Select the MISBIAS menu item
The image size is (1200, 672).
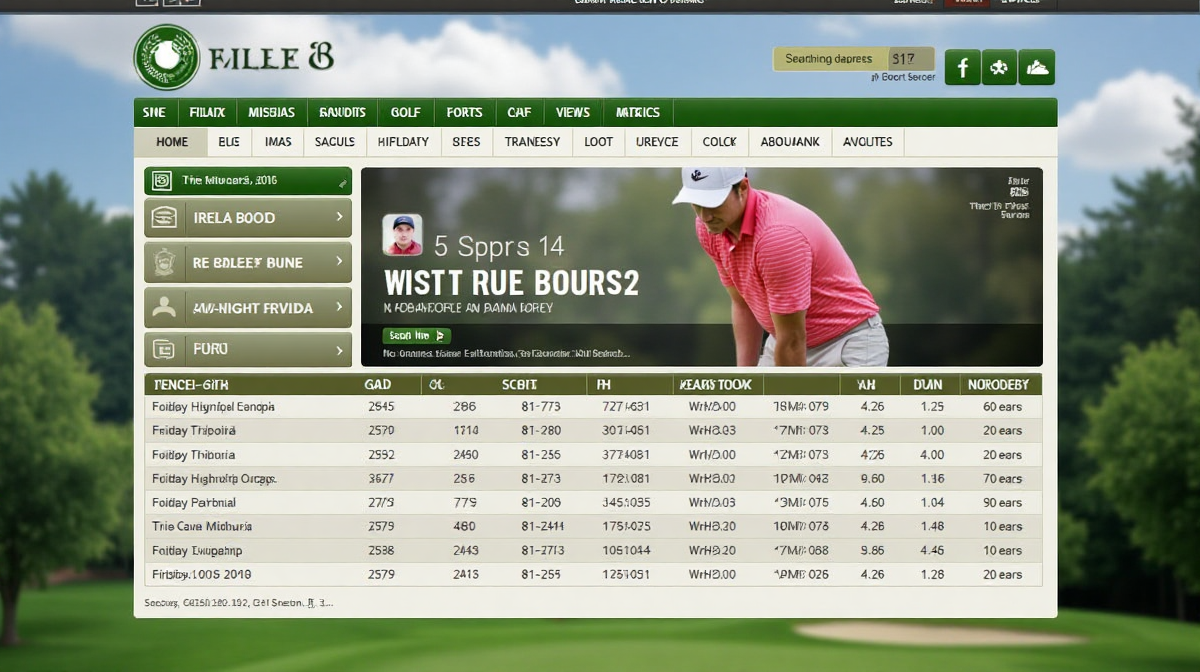(x=271, y=112)
